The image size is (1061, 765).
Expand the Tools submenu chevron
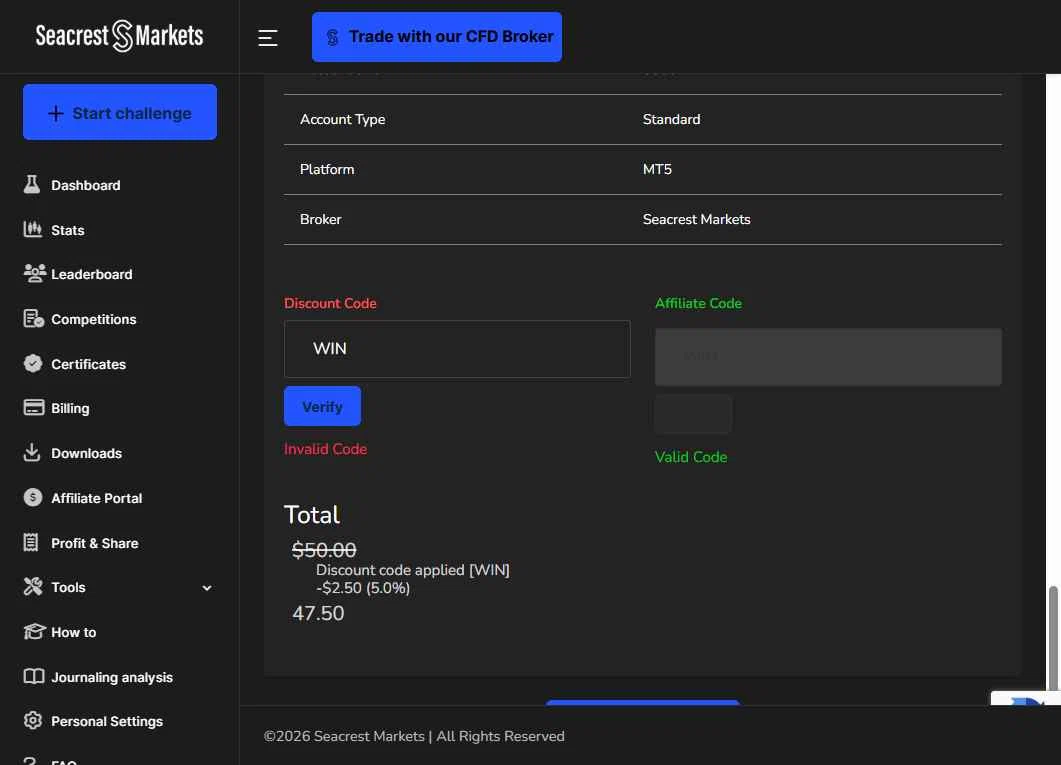(x=207, y=588)
